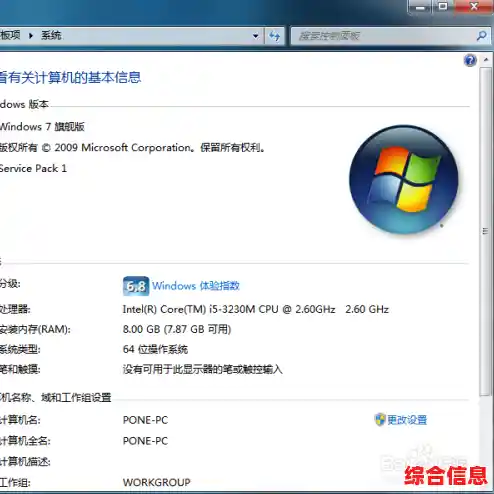Image resolution: width=494 pixels, height=494 pixels.
Task: Click the scrollbar up arrow
Action: tap(486, 60)
